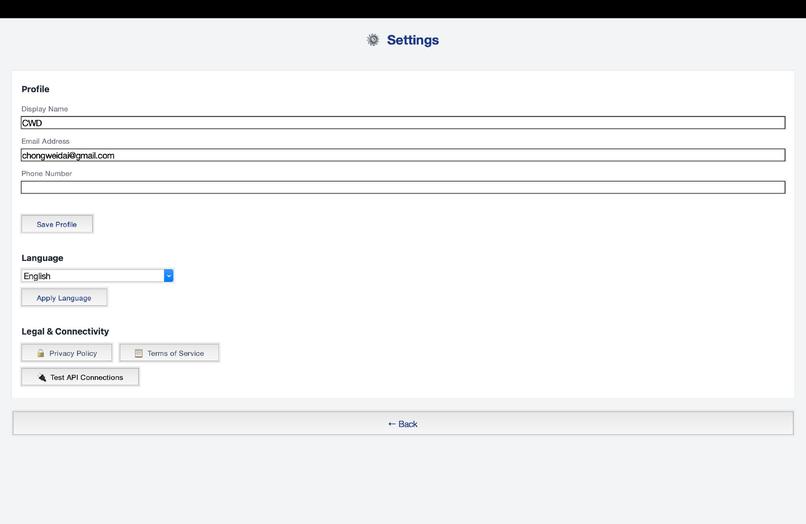
Task: Click the Settings page title
Action: click(413, 40)
